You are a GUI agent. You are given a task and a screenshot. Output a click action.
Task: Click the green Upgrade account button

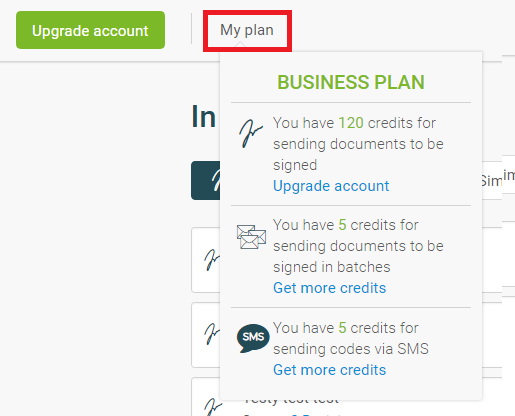[x=90, y=30]
